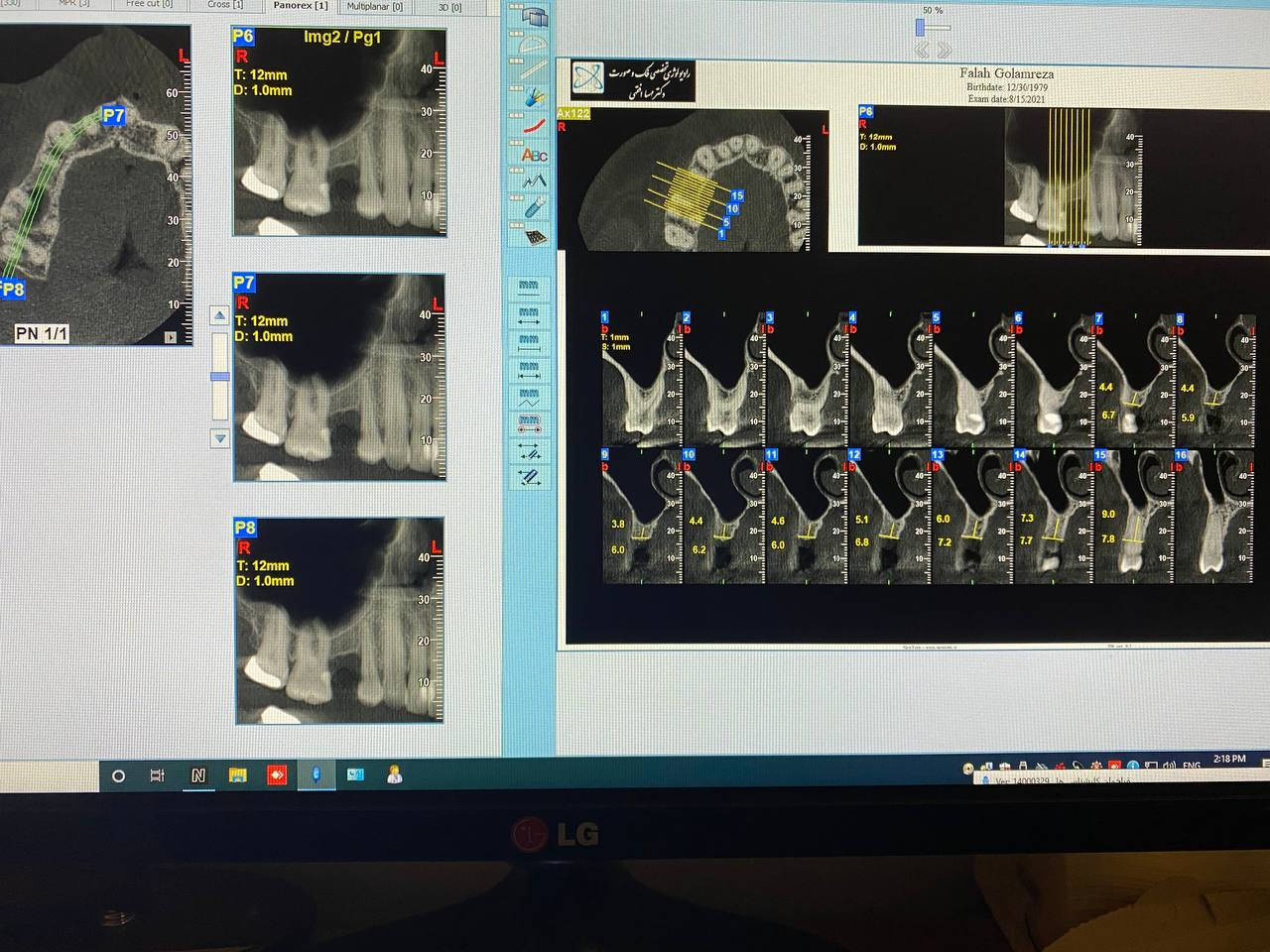Switch to the Multiplanar [0] tab
This screenshot has width=1270, height=952.
point(375,6)
